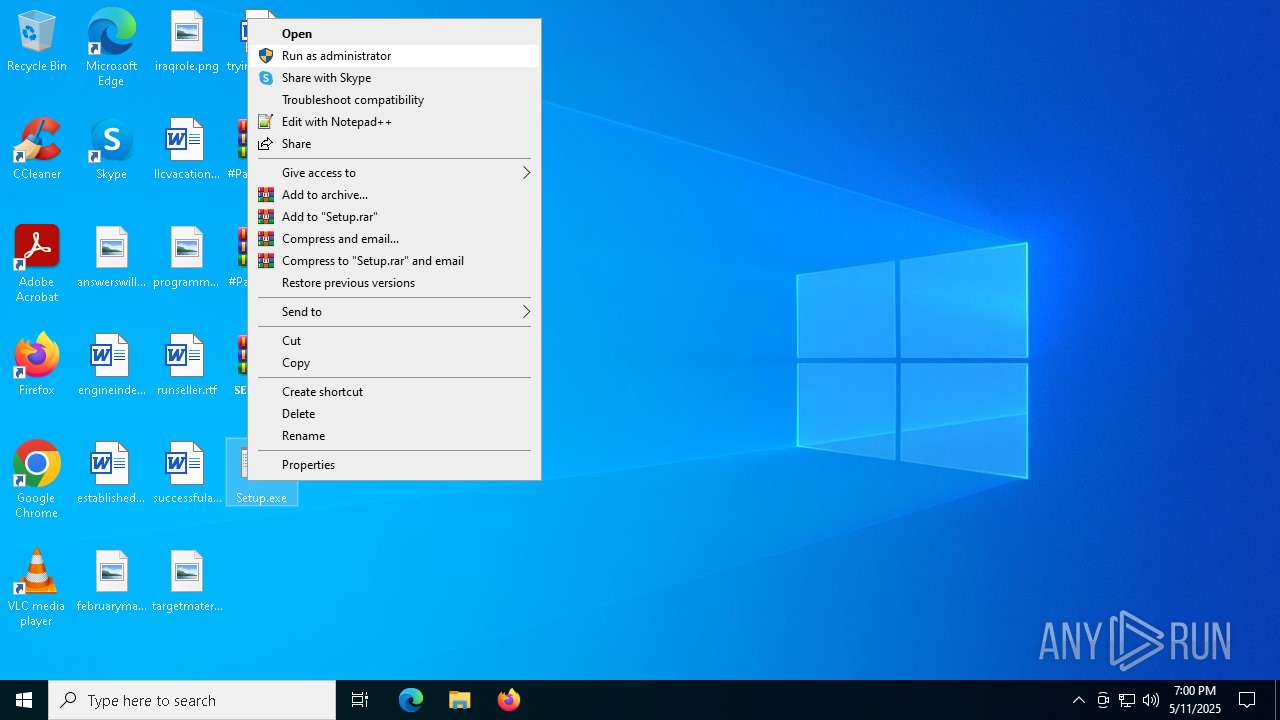Select the iraqrole.png file icon
Image resolution: width=1280 pixels, height=720 pixels.
pyautogui.click(x=187, y=42)
